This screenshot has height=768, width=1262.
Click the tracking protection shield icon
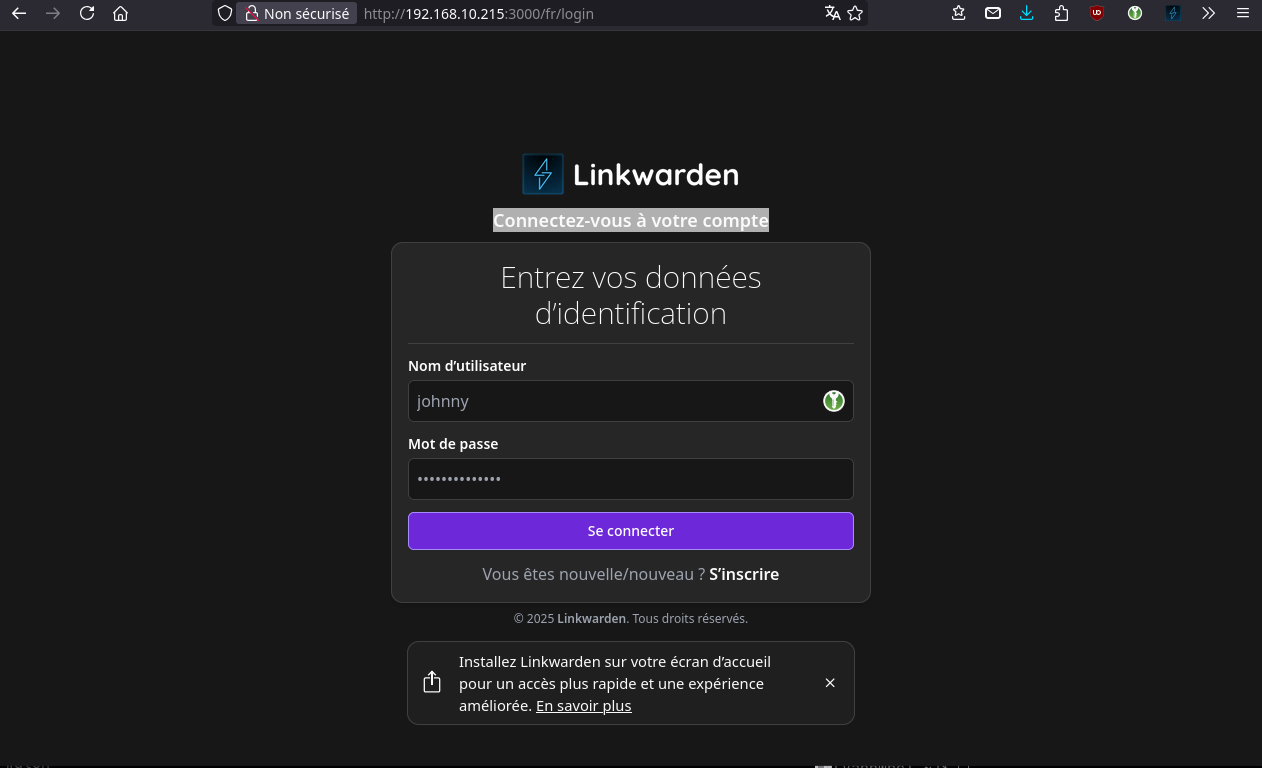coord(225,14)
